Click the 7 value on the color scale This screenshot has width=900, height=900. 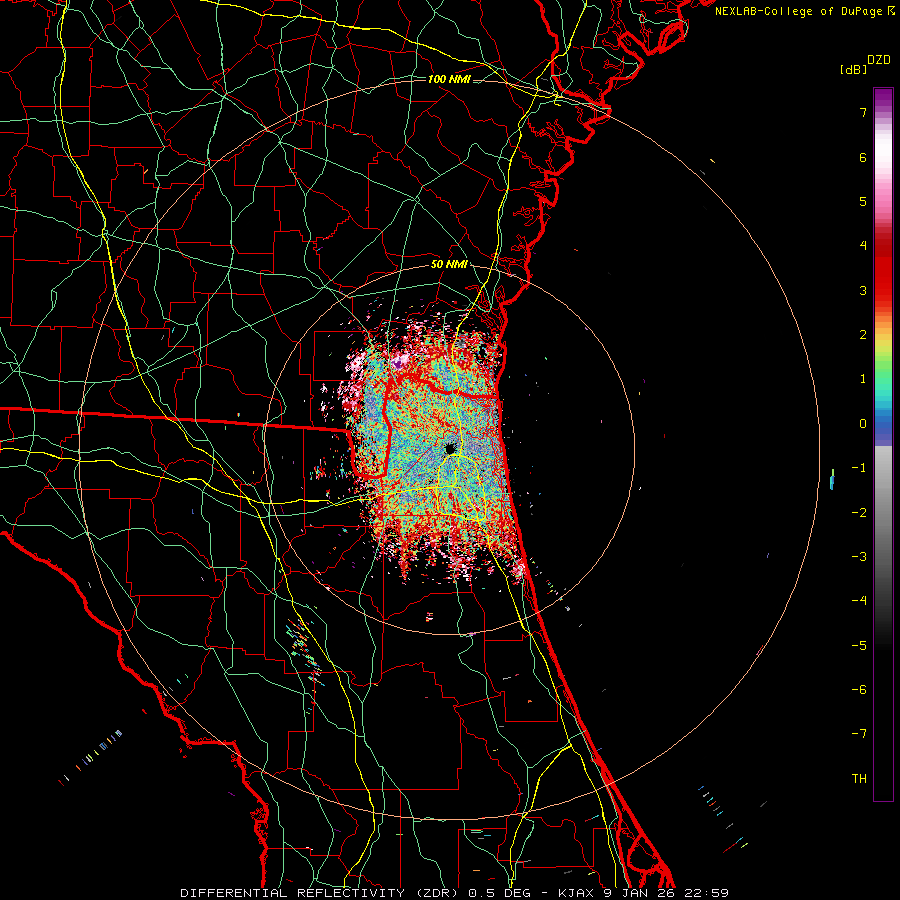tap(863, 112)
